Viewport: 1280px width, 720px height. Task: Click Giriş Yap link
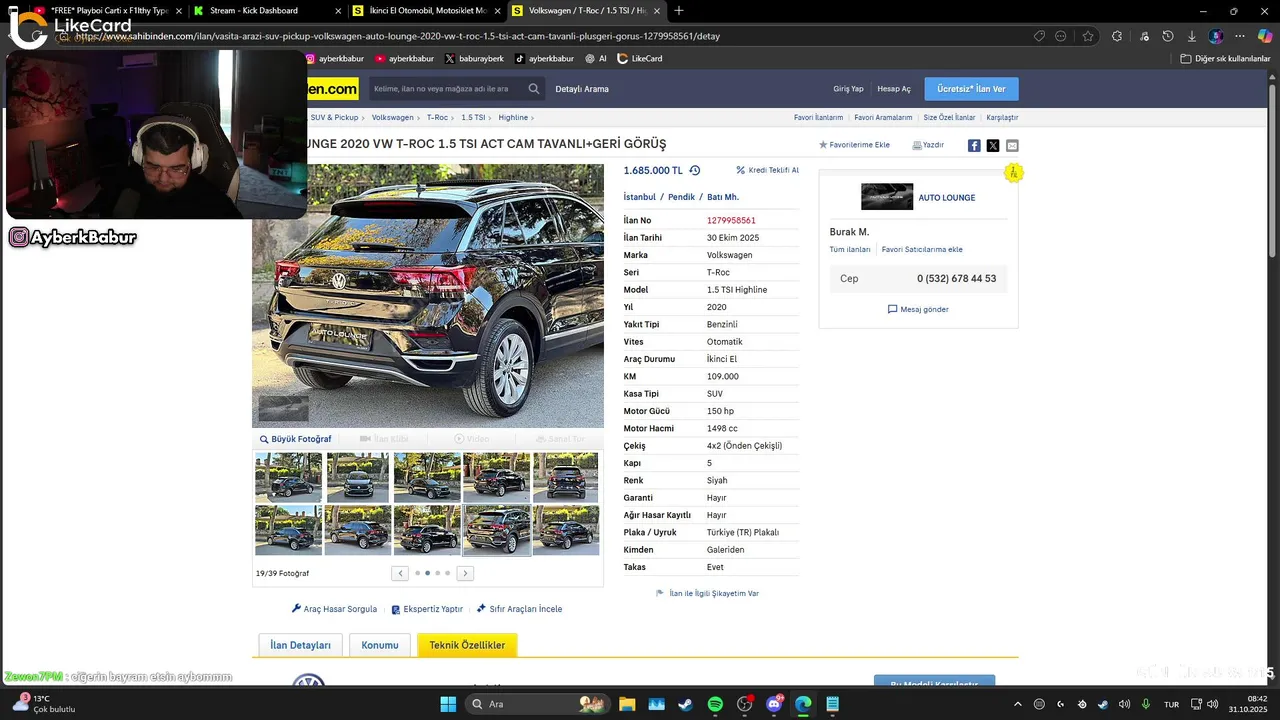coord(848,89)
